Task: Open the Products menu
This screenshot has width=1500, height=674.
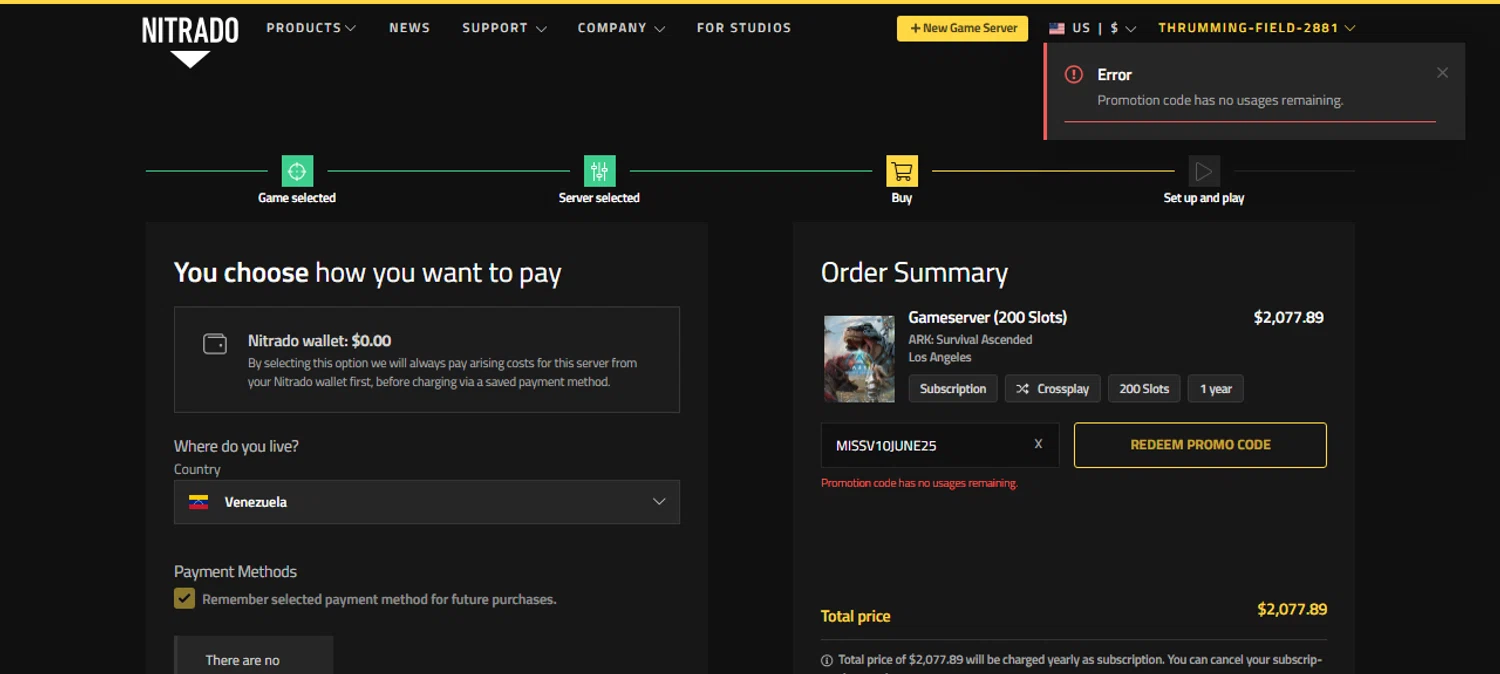Action: (x=311, y=28)
